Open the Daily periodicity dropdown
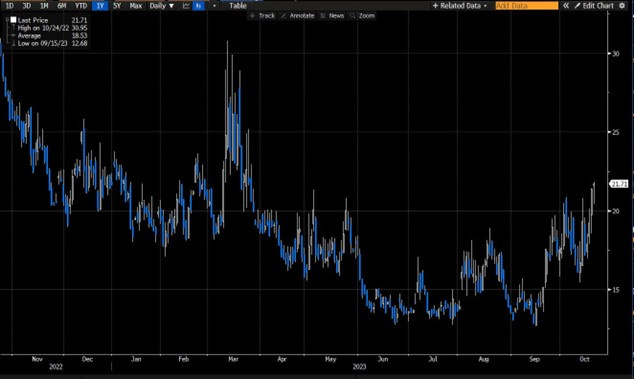Image resolution: width=634 pixels, height=379 pixels. tap(162, 6)
